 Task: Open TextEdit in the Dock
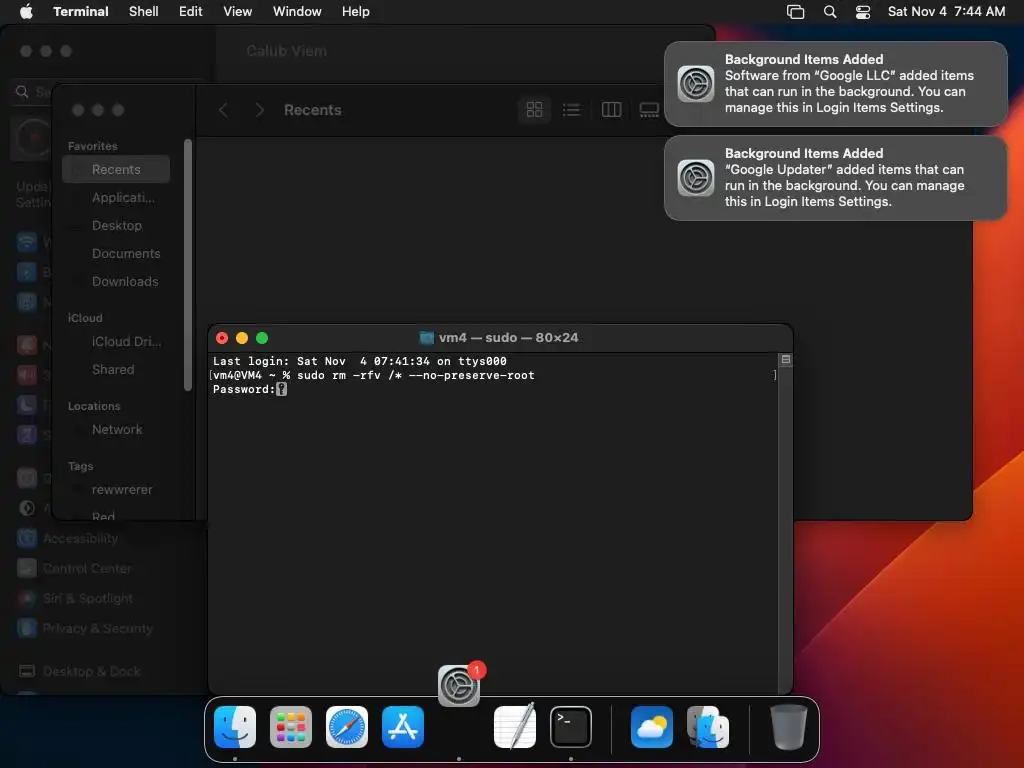click(515, 726)
